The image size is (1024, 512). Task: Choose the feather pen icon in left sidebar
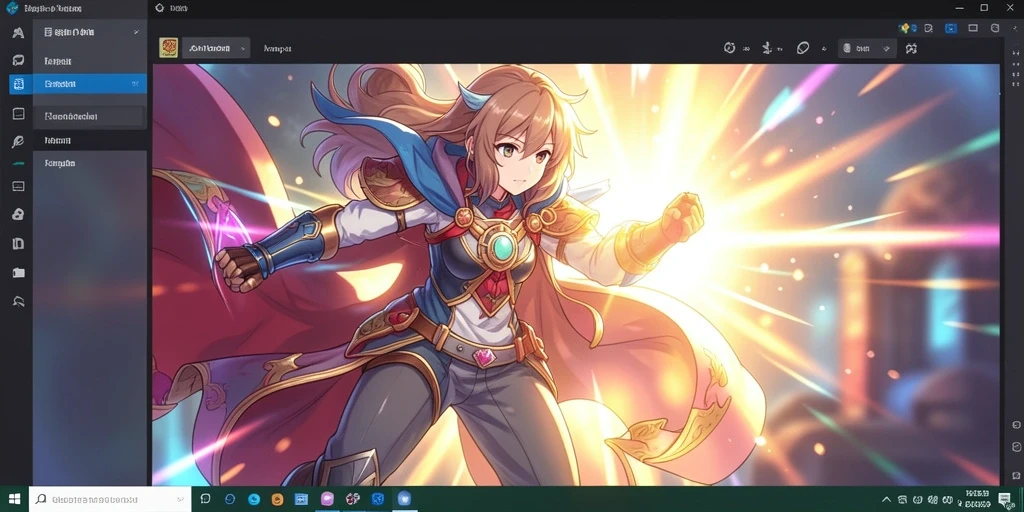18,142
